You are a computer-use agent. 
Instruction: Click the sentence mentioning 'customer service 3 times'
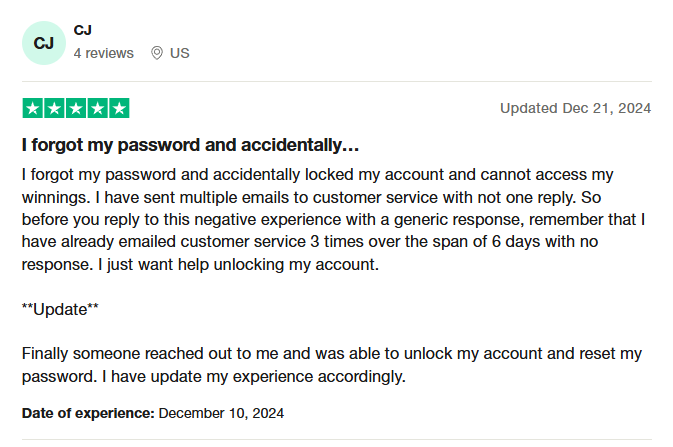tap(333, 231)
